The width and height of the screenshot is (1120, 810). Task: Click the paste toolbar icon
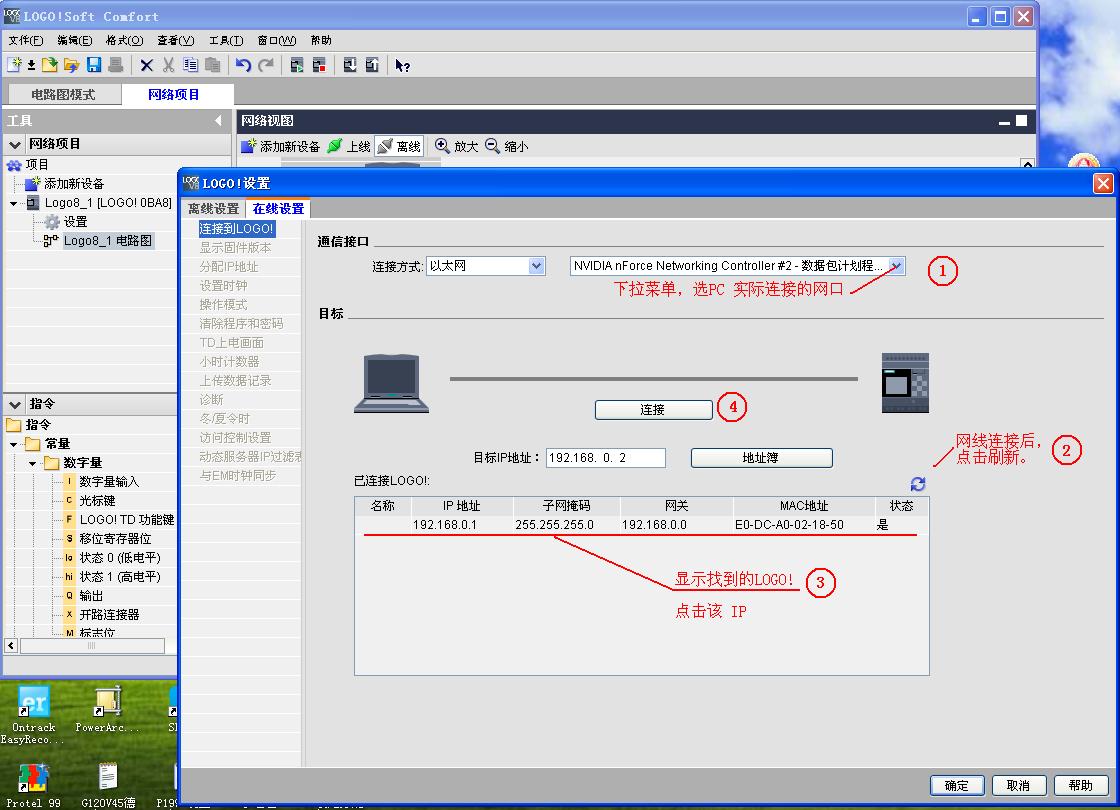(212, 65)
